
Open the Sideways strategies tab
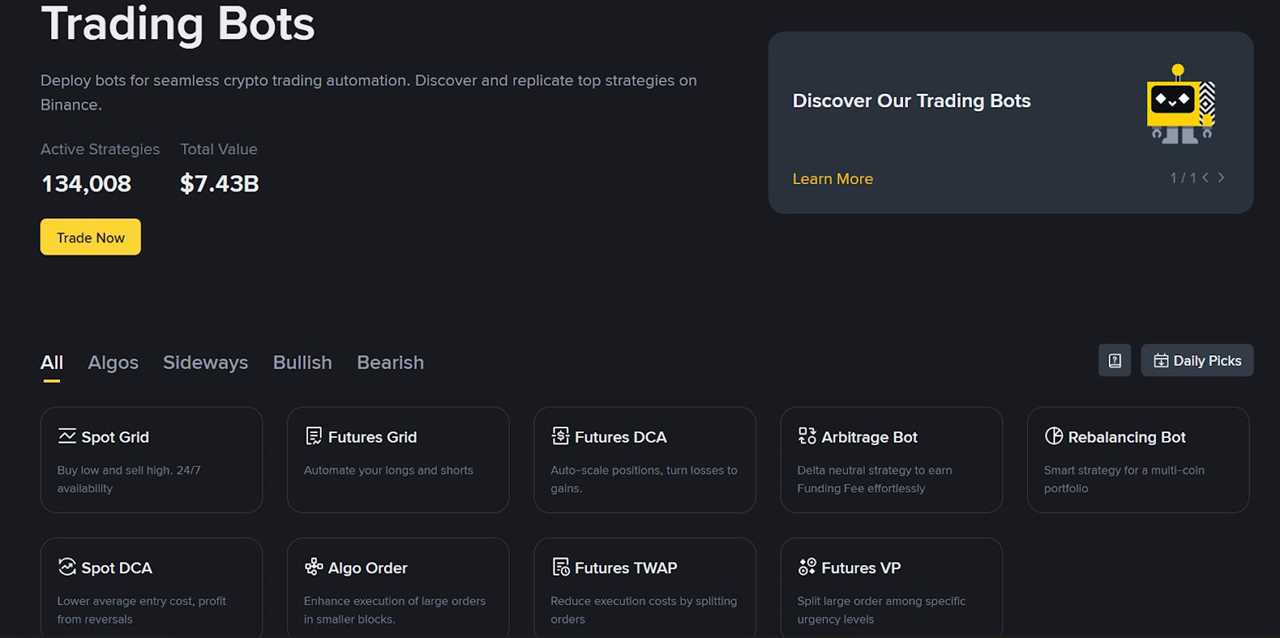(205, 362)
